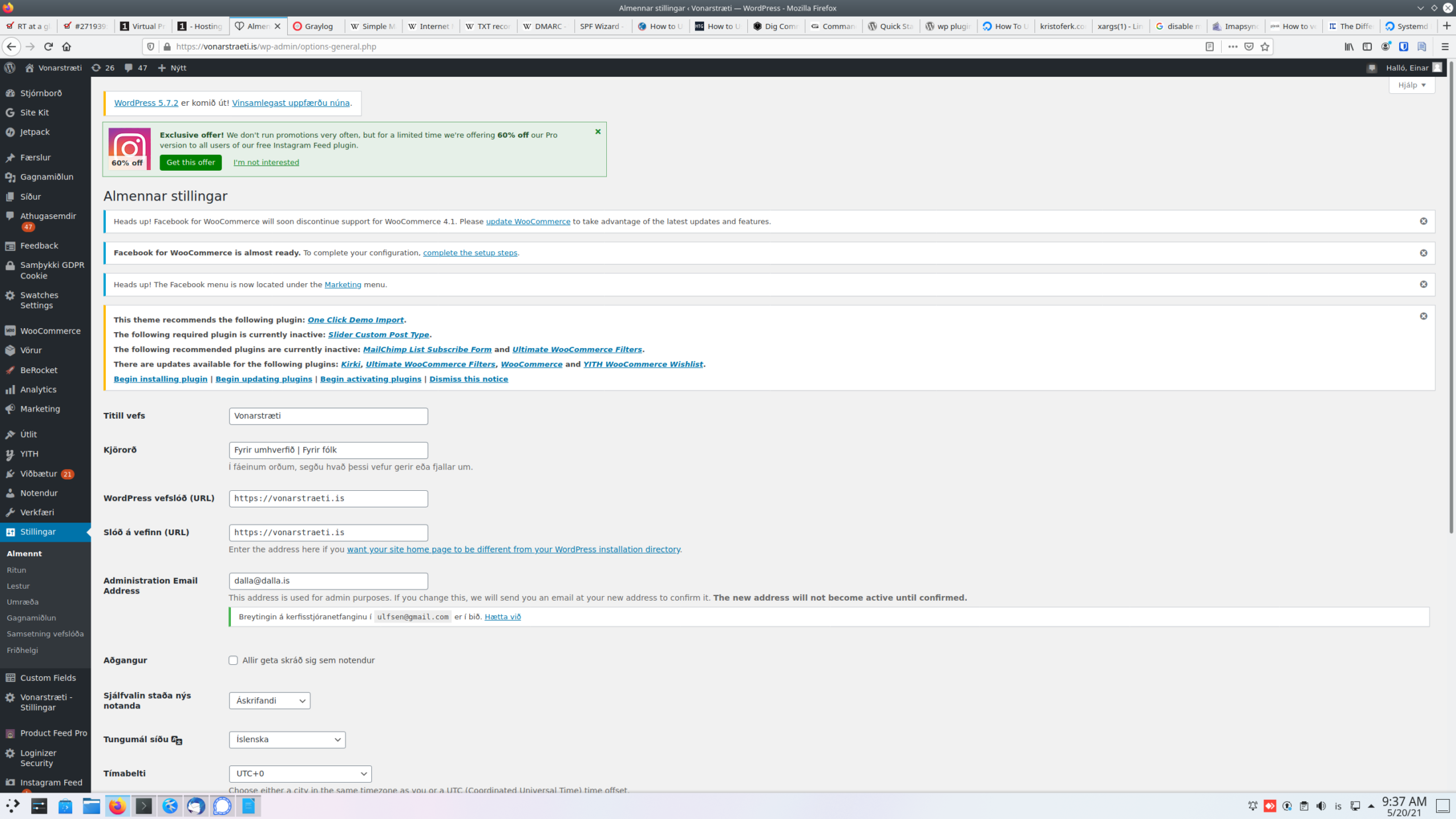Switch to the kristoferk.co tab
Viewport: 1456px width, 819px height.
click(x=1062, y=26)
